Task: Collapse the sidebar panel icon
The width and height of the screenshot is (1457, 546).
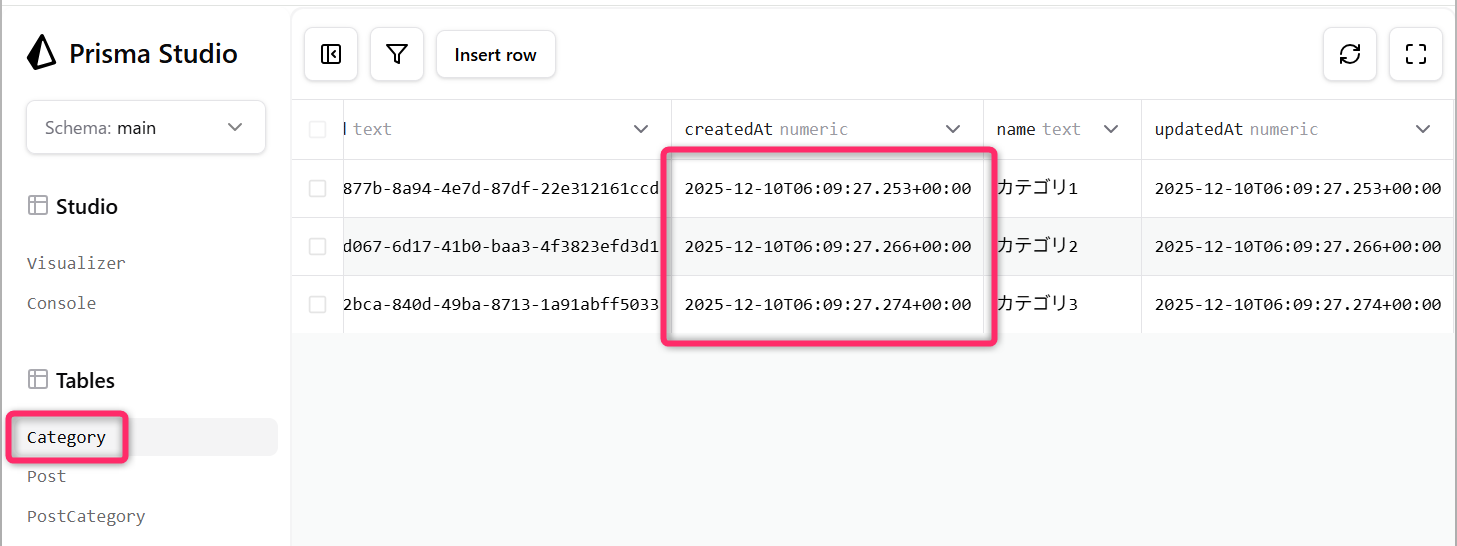Action: (x=331, y=54)
